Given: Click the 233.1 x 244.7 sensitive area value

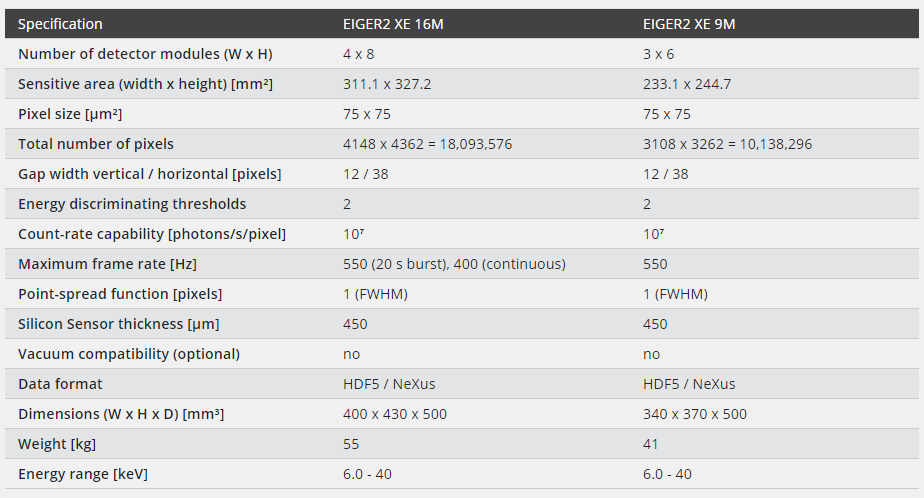Looking at the screenshot, I should pyautogui.click(x=687, y=84).
